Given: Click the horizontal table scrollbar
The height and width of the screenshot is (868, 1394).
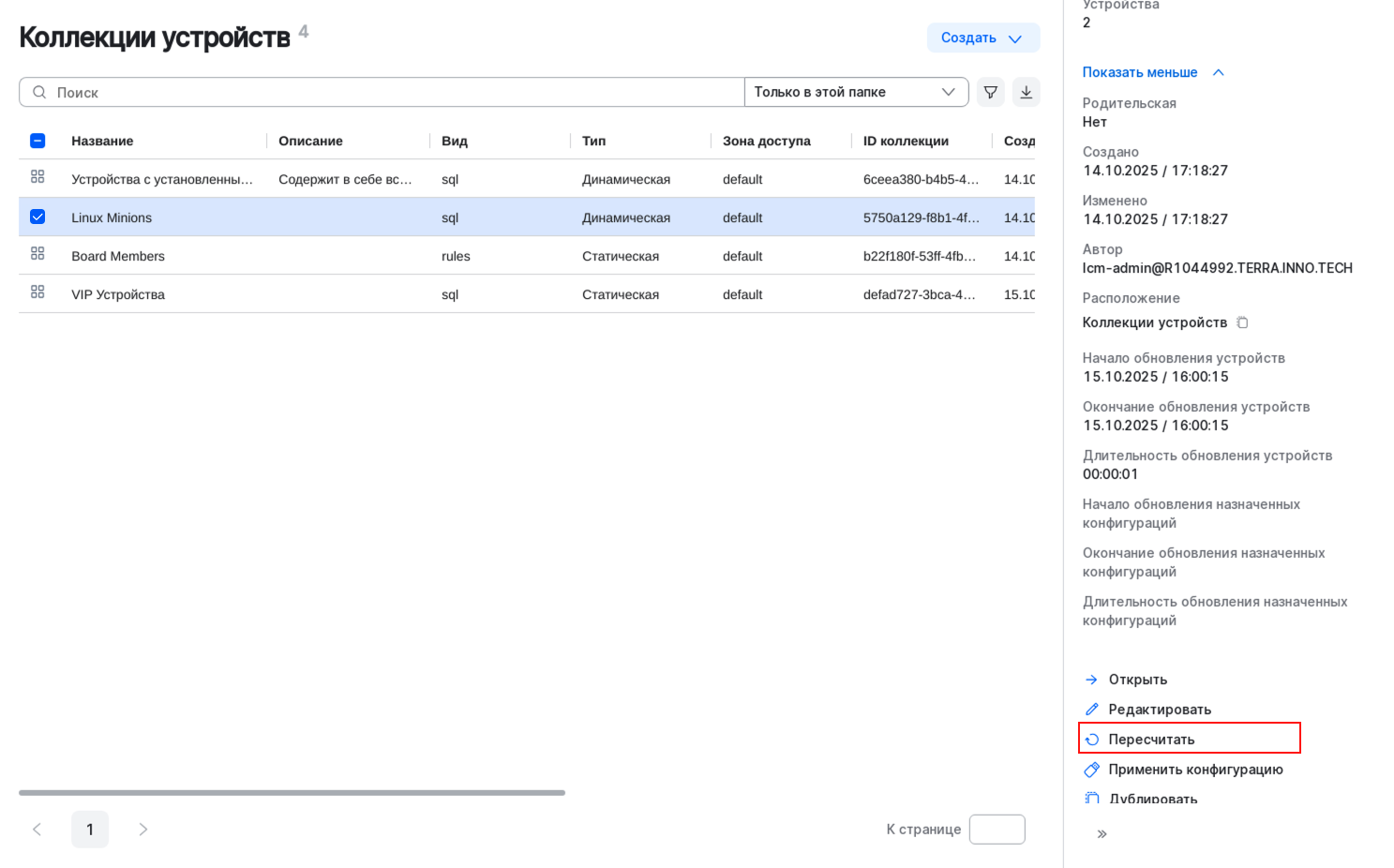Looking at the screenshot, I should pyautogui.click(x=292, y=793).
